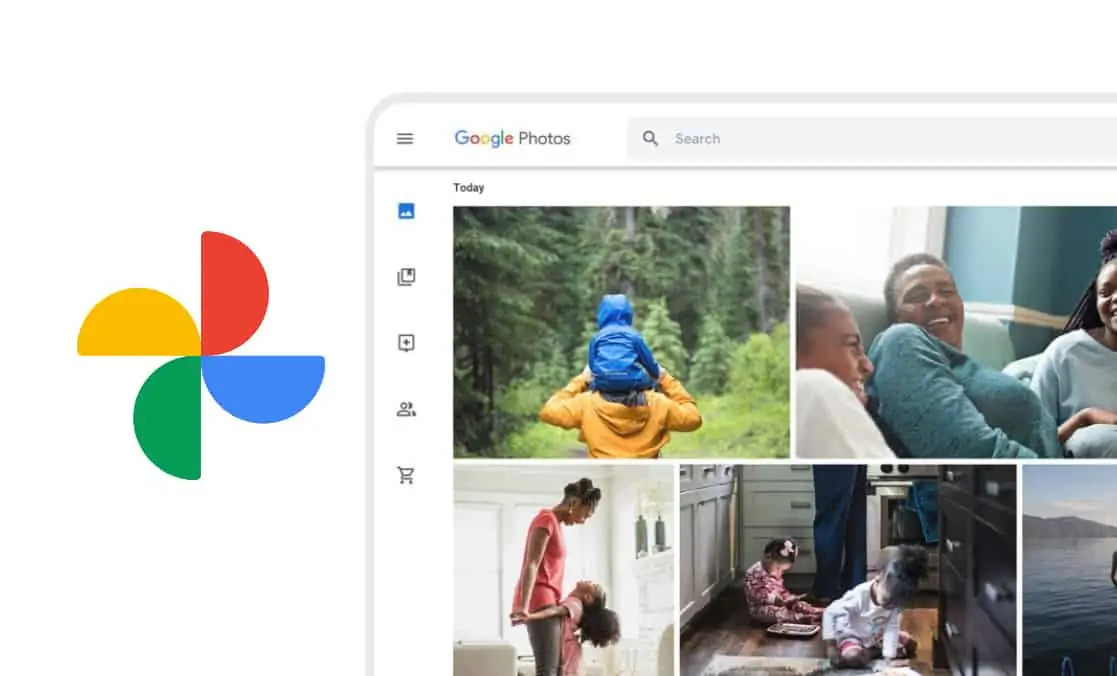The image size is (1117, 676).
Task: Click the green petal of the pinwheel
Action: 170,417
